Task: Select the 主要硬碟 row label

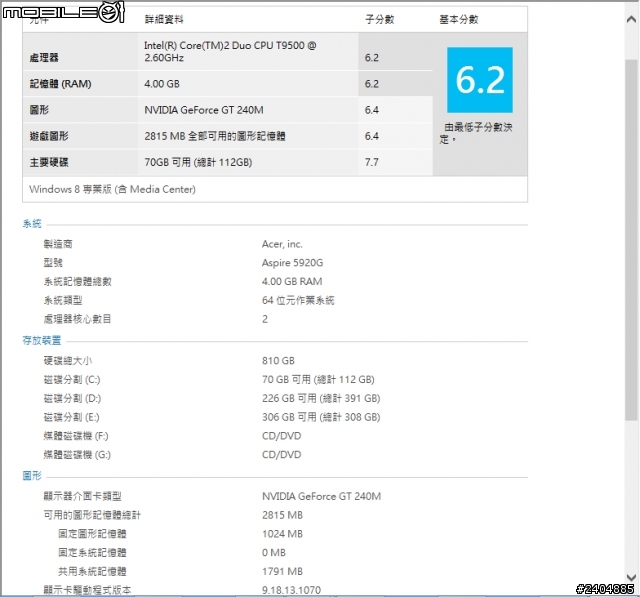Action: 49,162
